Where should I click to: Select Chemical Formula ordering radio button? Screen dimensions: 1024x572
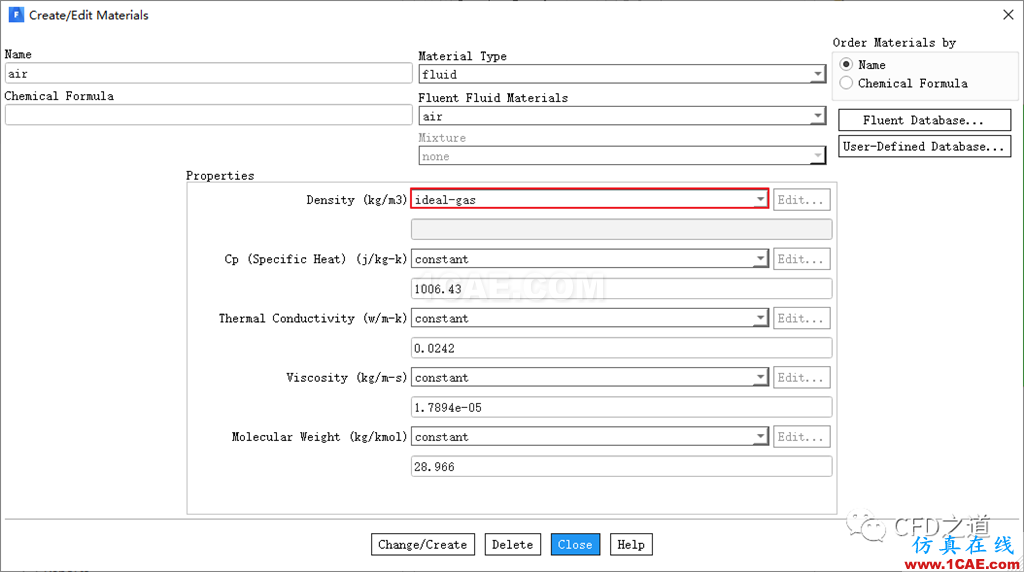(846, 83)
